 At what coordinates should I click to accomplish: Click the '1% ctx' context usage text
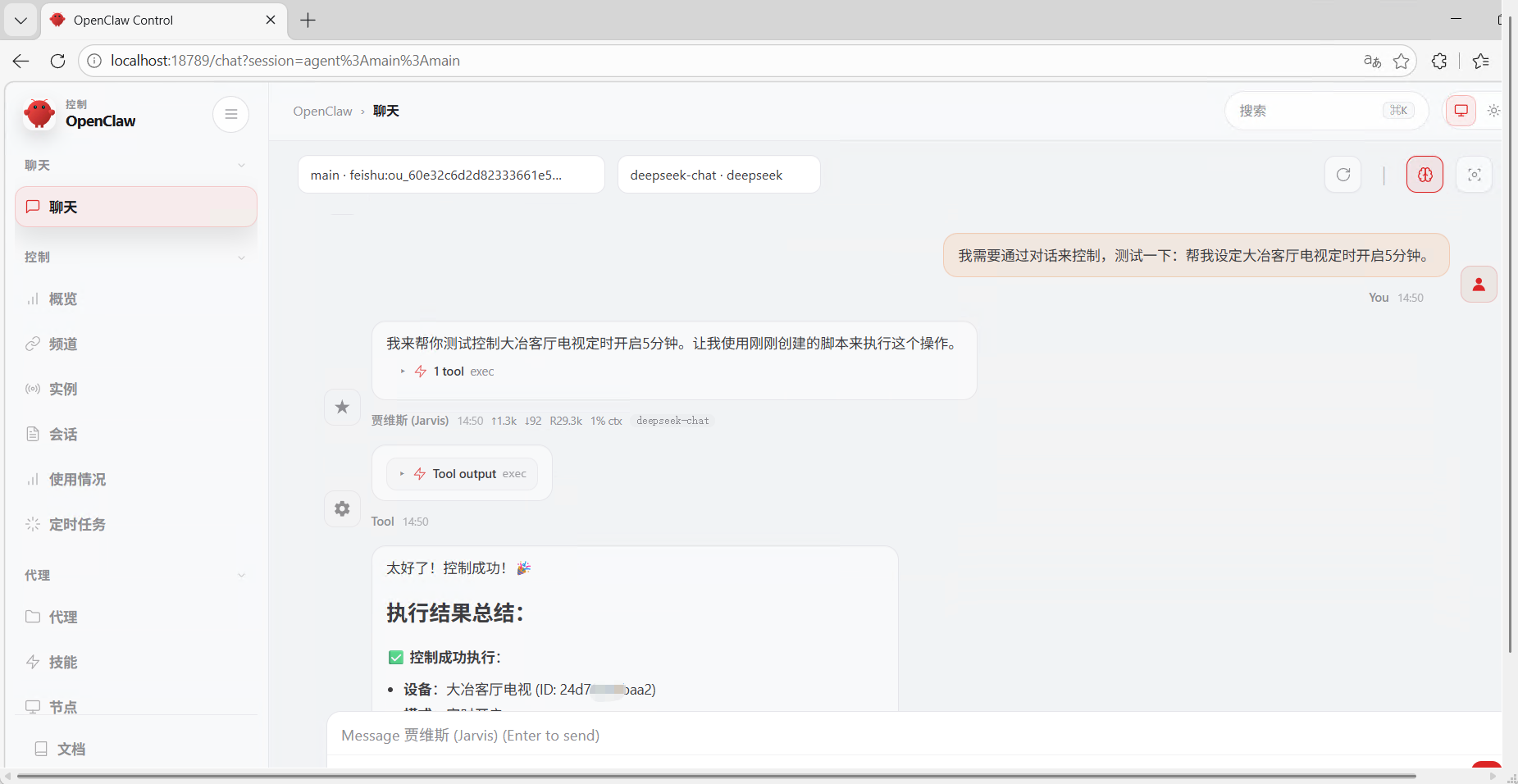click(x=606, y=421)
